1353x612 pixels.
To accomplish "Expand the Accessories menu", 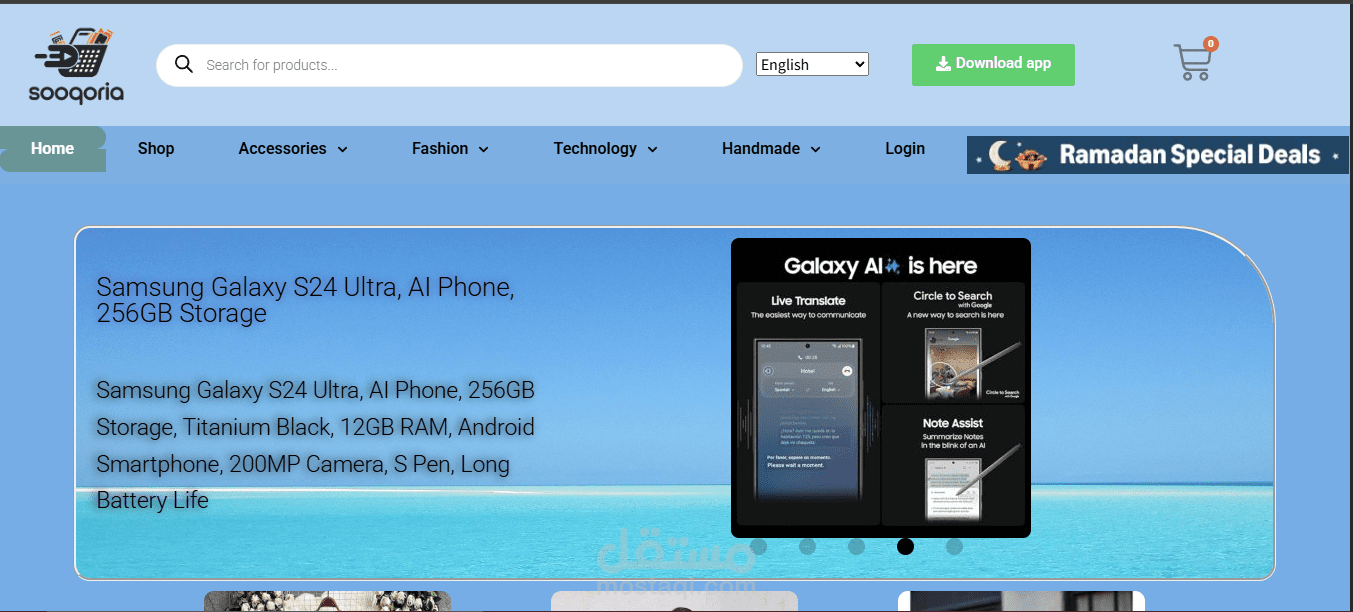I will click(293, 149).
